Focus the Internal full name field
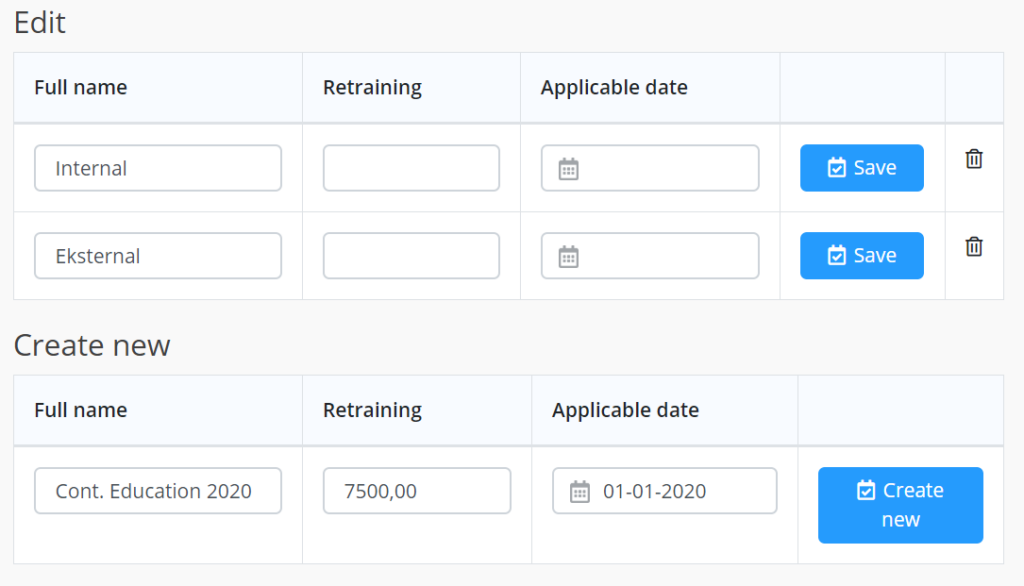 point(158,168)
